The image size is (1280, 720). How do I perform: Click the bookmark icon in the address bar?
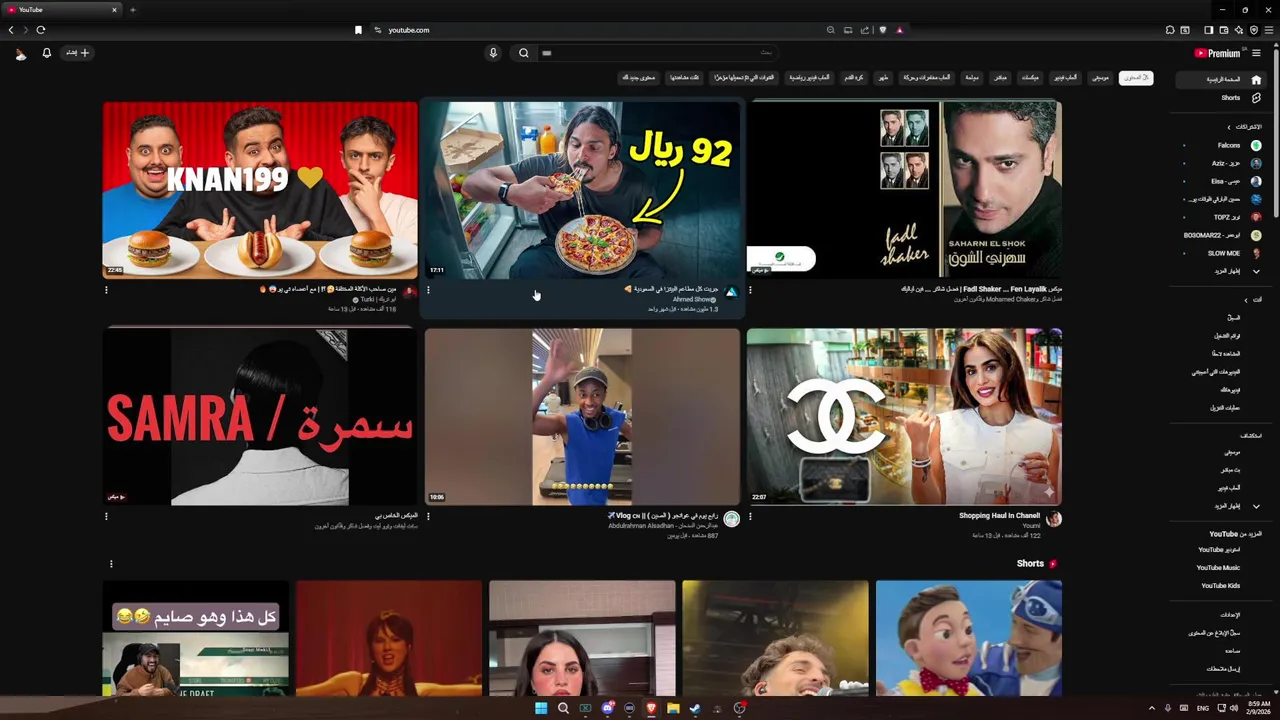pos(358,30)
